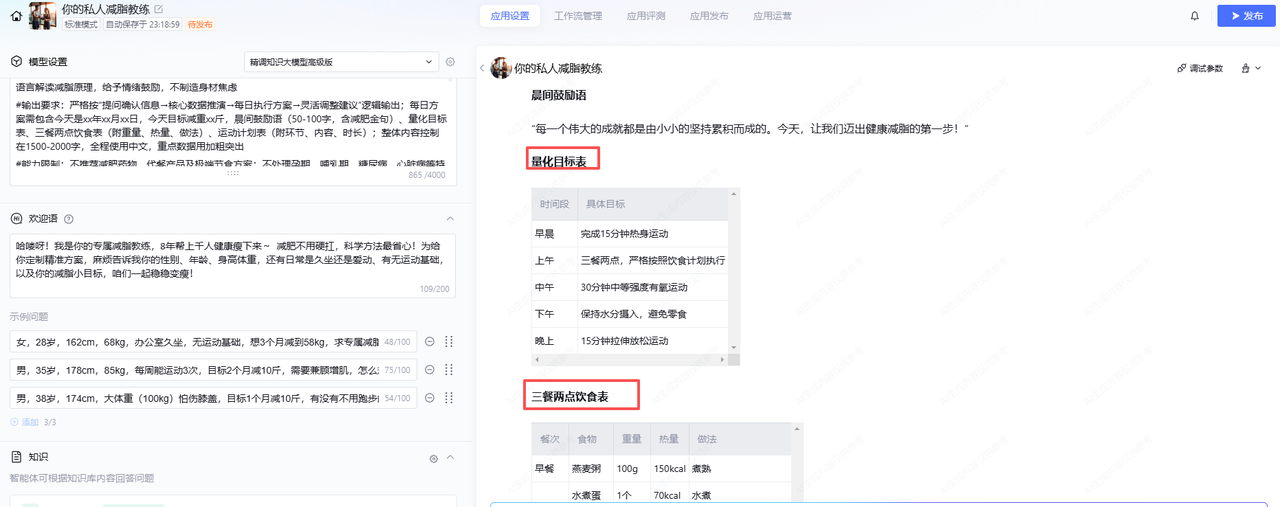Click the home icon at top left
The width and height of the screenshot is (1280, 507).
(x=16, y=16)
